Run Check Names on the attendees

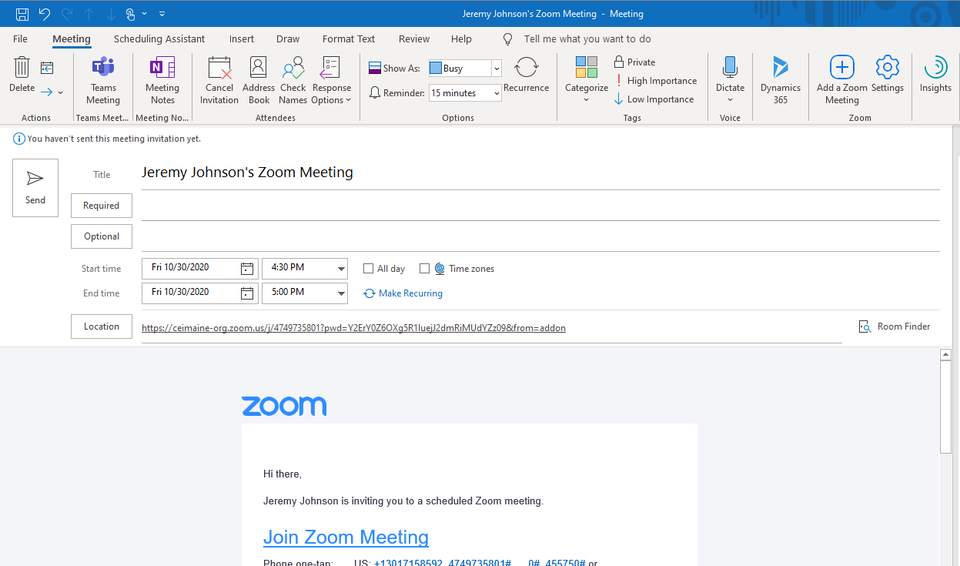(x=293, y=80)
